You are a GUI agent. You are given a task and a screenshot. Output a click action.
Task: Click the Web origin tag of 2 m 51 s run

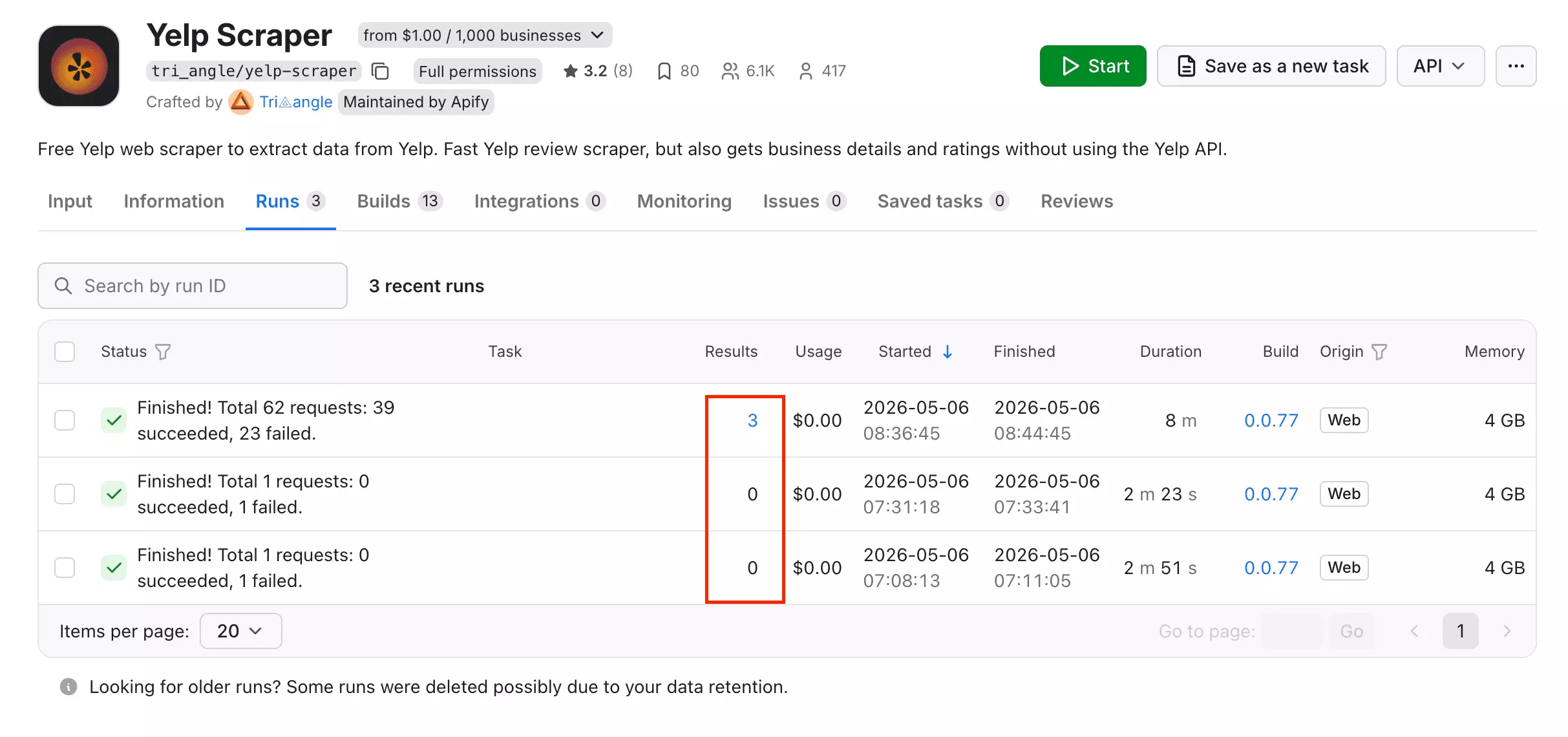click(1344, 568)
